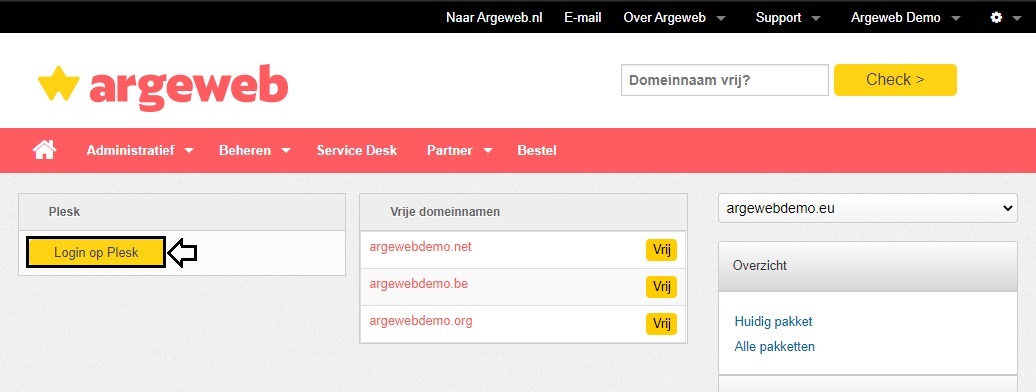Click the Vrij badge for argewebdemo.be
Screen dimensions: 1036x392
(661, 287)
